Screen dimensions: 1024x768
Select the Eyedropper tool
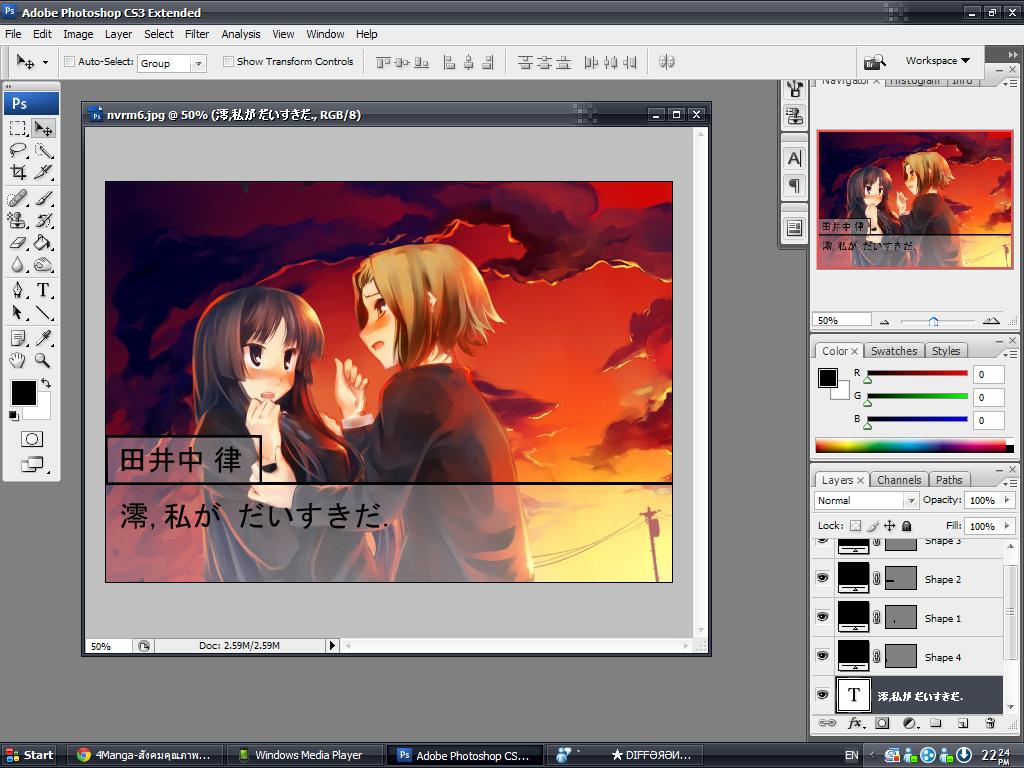[x=43, y=338]
